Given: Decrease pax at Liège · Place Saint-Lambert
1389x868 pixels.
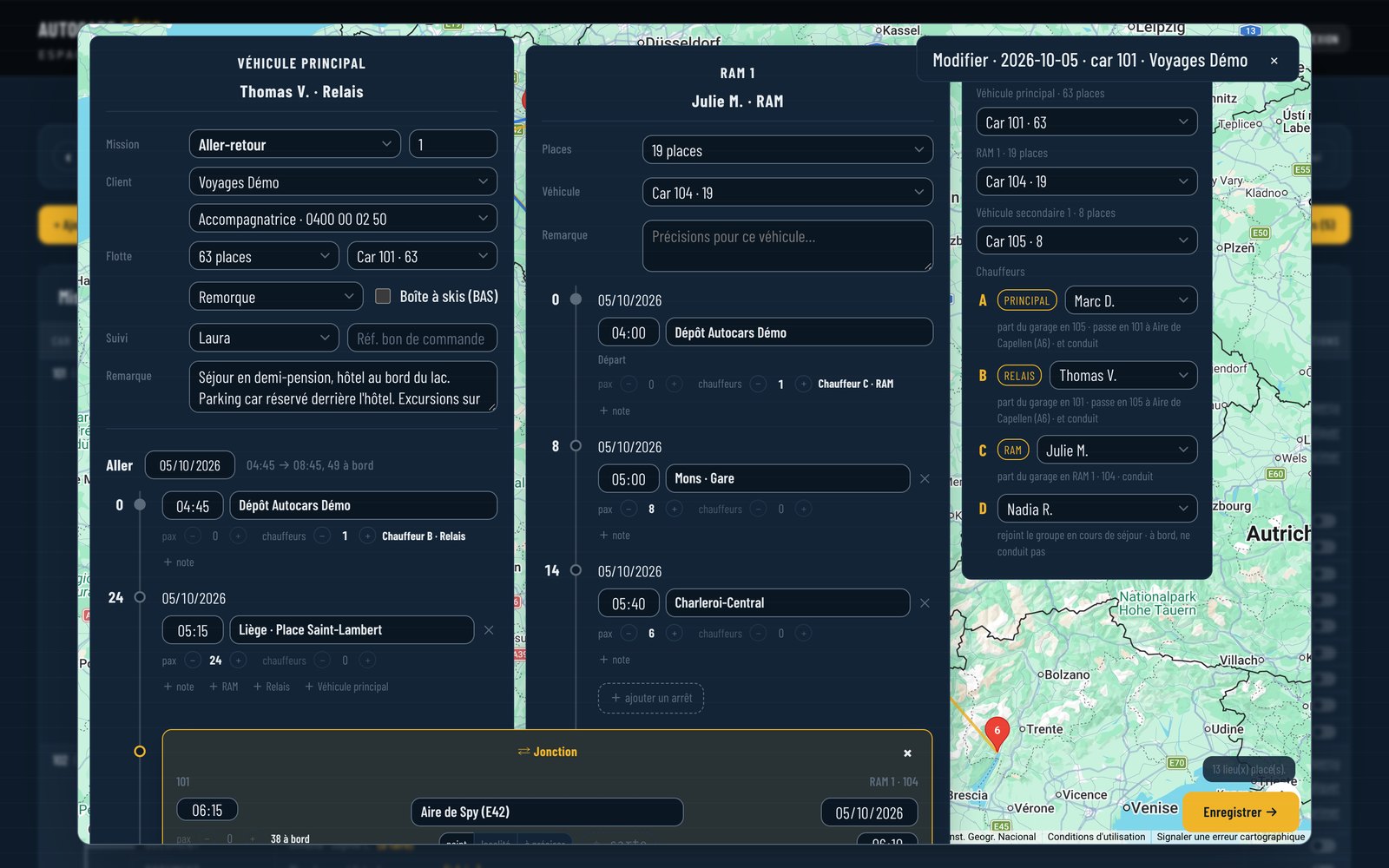Looking at the screenshot, I should (193, 661).
